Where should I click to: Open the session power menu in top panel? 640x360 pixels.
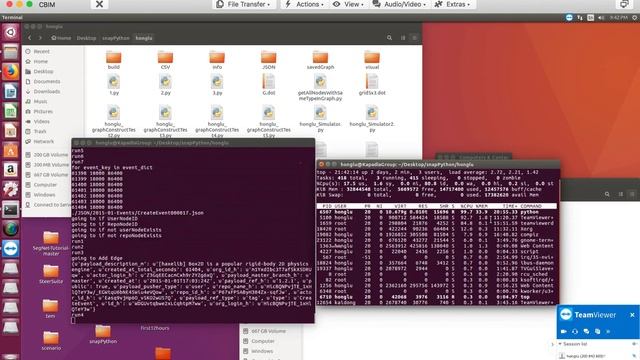(x=635, y=18)
